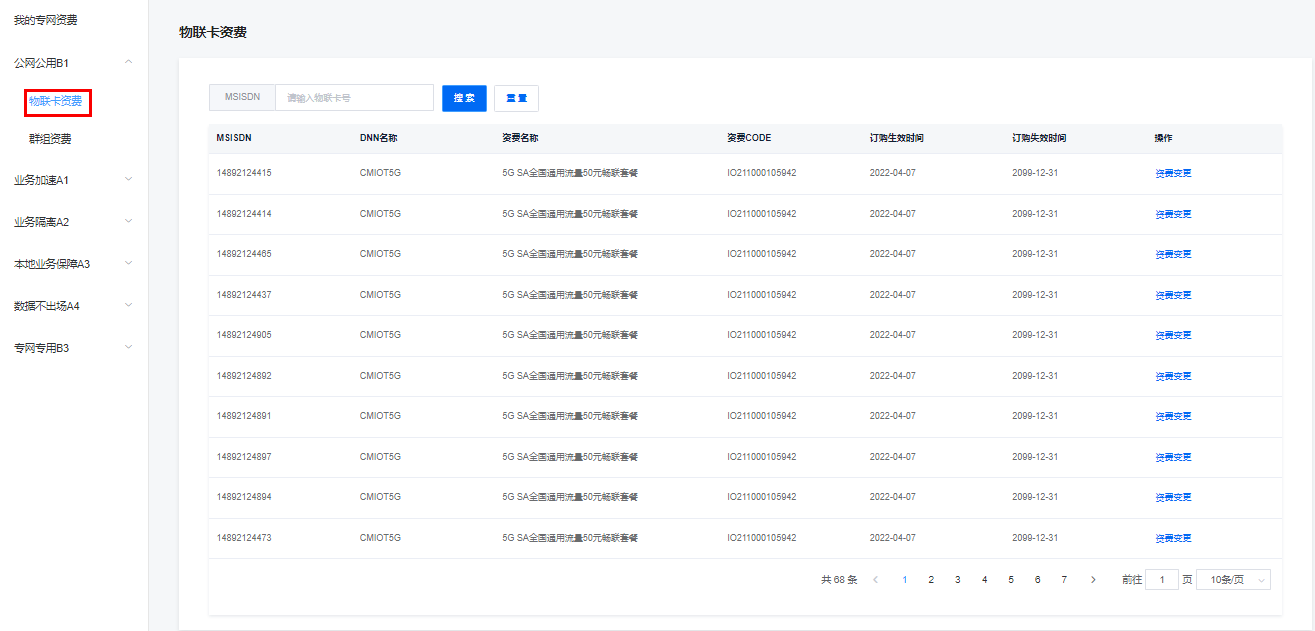Click the previous page arrow icon
The image size is (1315, 631).
click(x=876, y=580)
